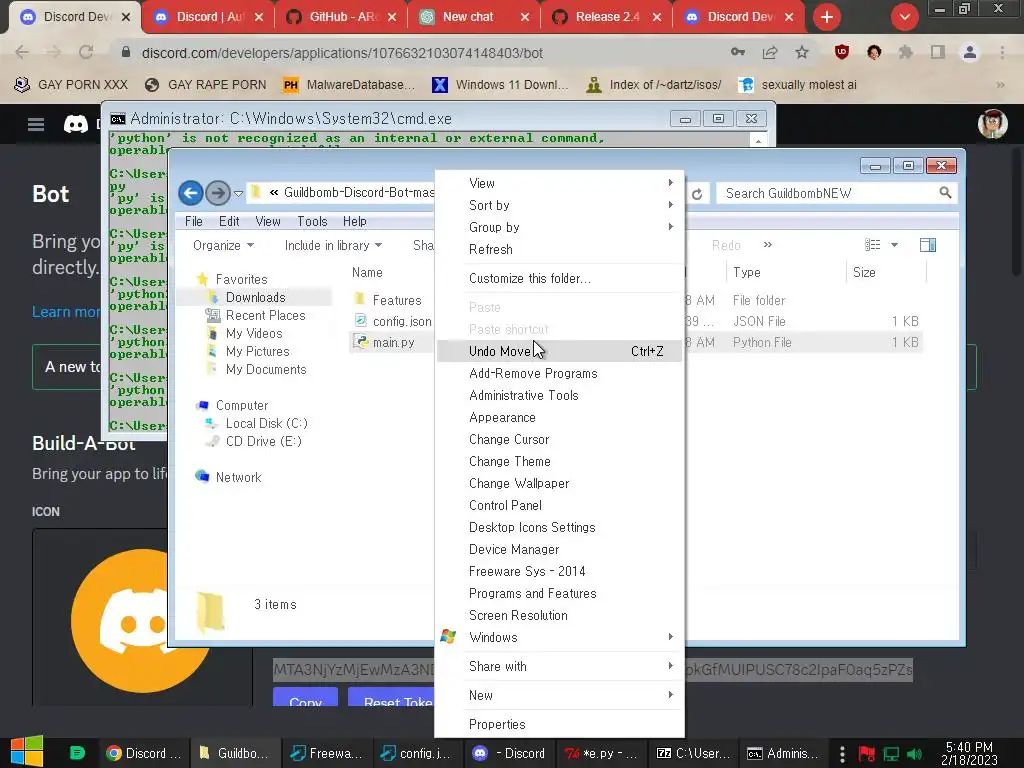1024x768 pixels.
Task: Open Chrome tab search dropdown
Action: pos(904,17)
